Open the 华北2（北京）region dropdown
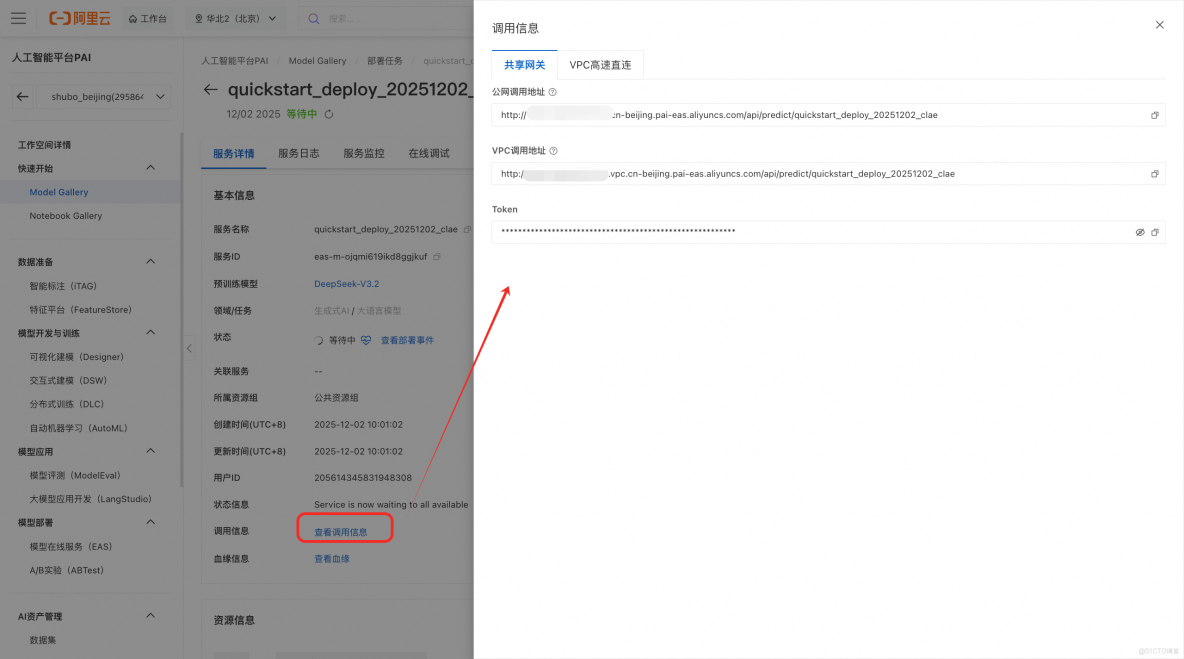The height and width of the screenshot is (659, 1184). click(x=234, y=17)
